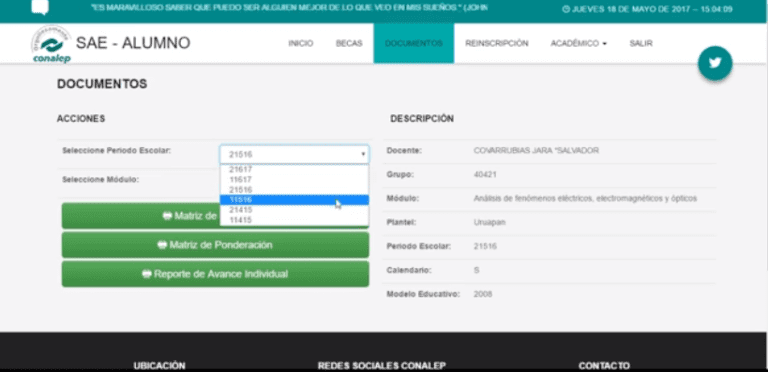
Task: Click the Matriz de Ponderación button
Action: tap(215, 245)
